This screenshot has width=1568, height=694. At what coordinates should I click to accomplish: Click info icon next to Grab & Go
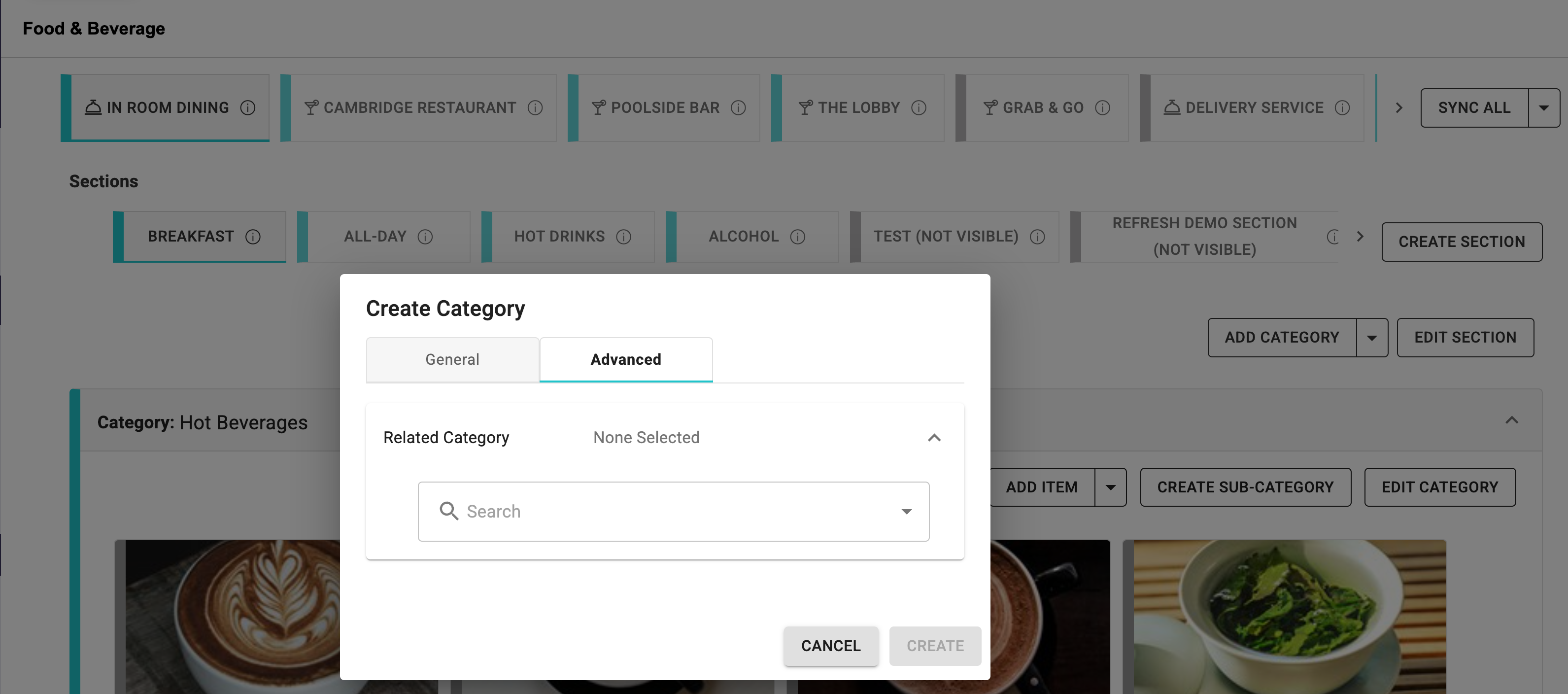point(1102,108)
